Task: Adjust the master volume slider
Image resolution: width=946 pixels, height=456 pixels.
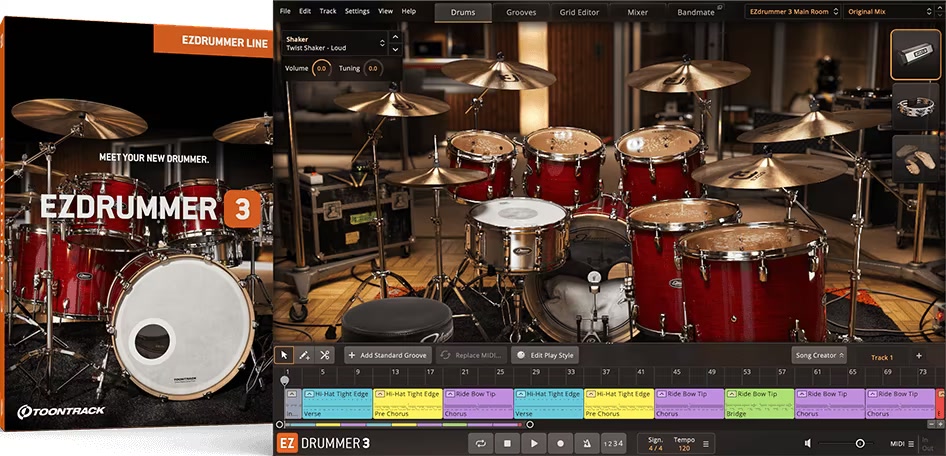Action: tap(859, 443)
